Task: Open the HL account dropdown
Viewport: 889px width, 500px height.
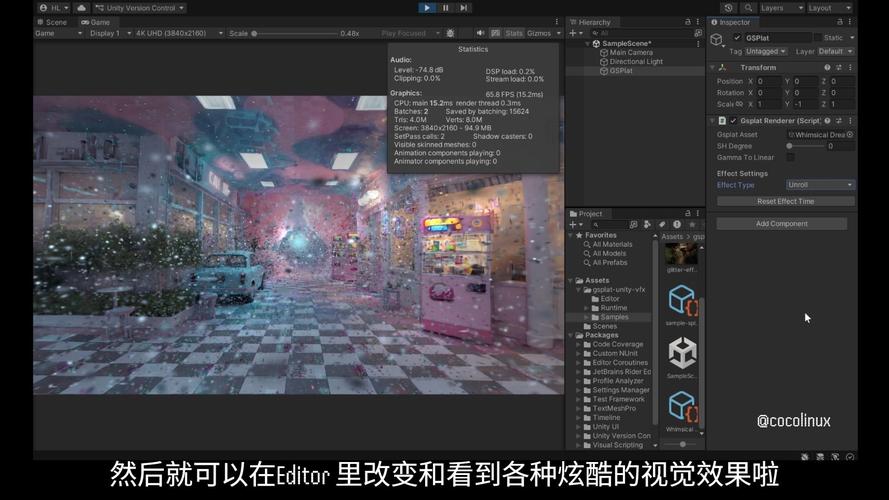Action: tap(54, 8)
